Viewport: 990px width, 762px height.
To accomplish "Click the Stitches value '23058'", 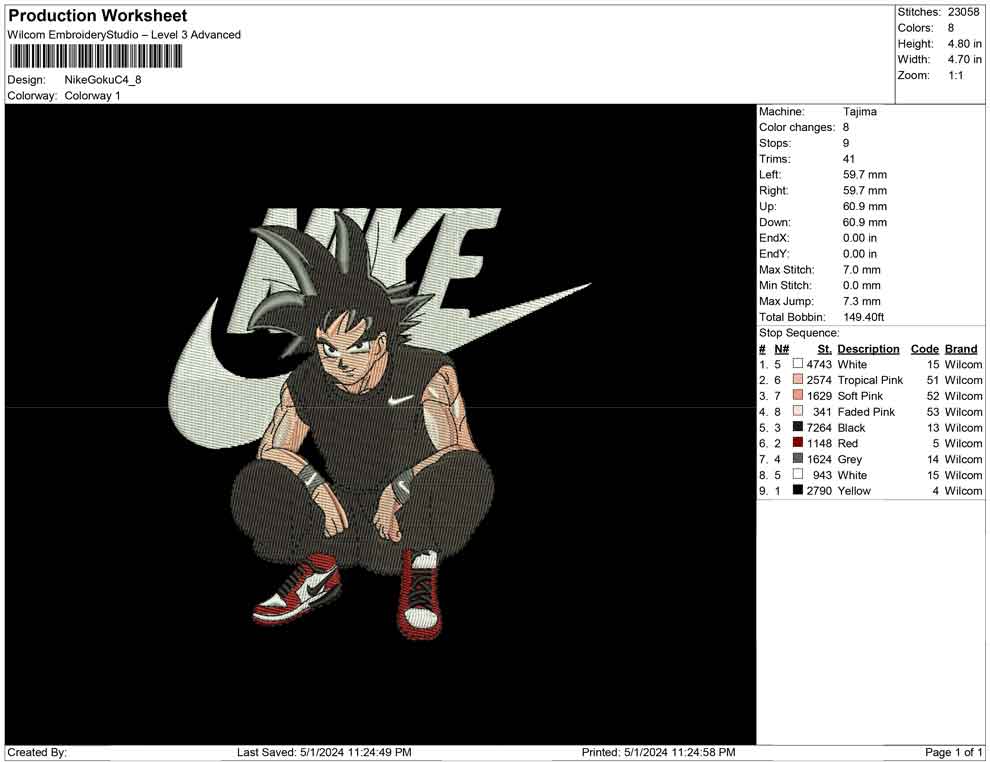I will tap(963, 12).
